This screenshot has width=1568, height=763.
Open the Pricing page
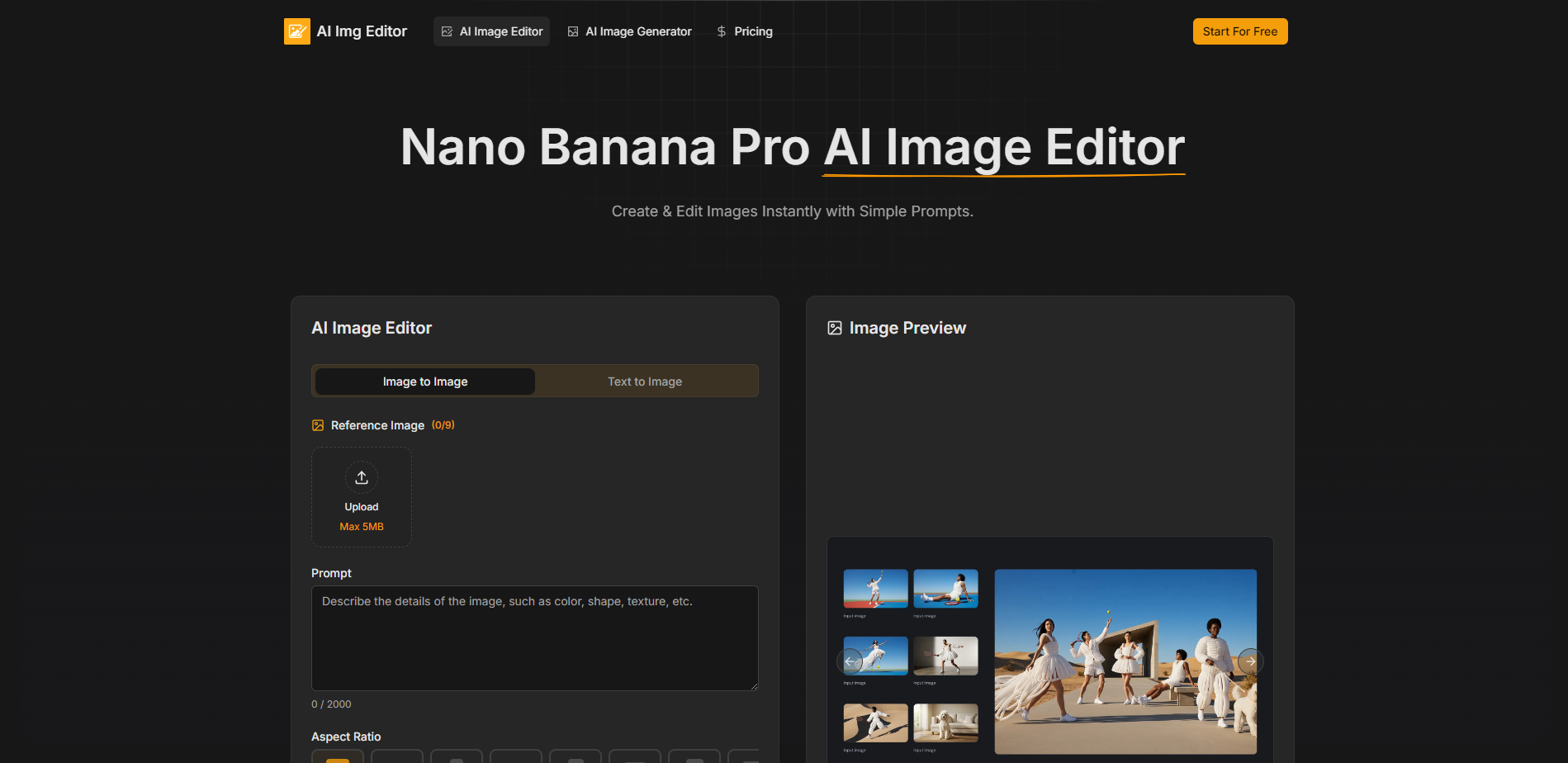(x=744, y=31)
